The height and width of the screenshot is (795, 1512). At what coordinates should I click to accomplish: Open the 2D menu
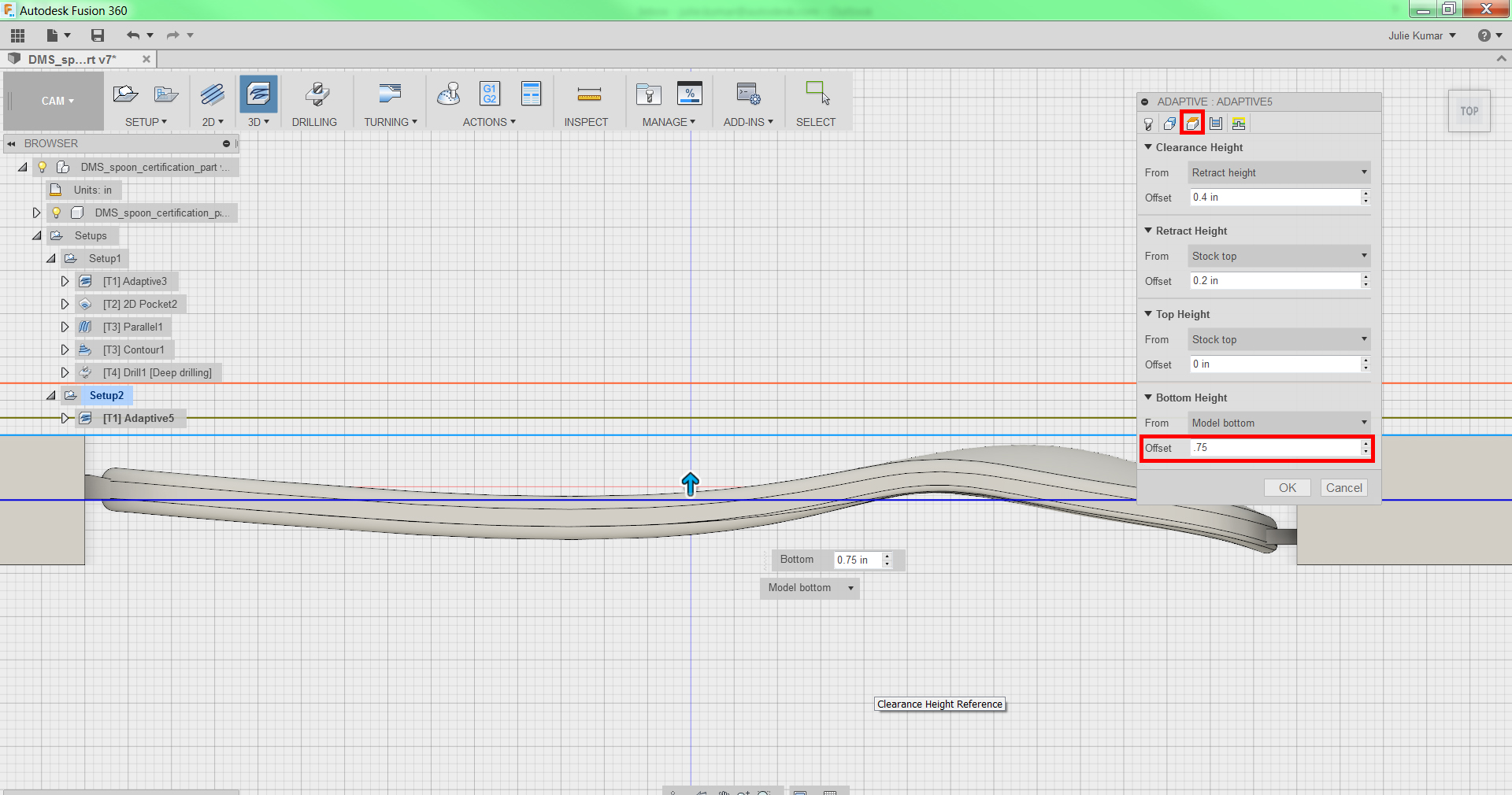(x=213, y=122)
